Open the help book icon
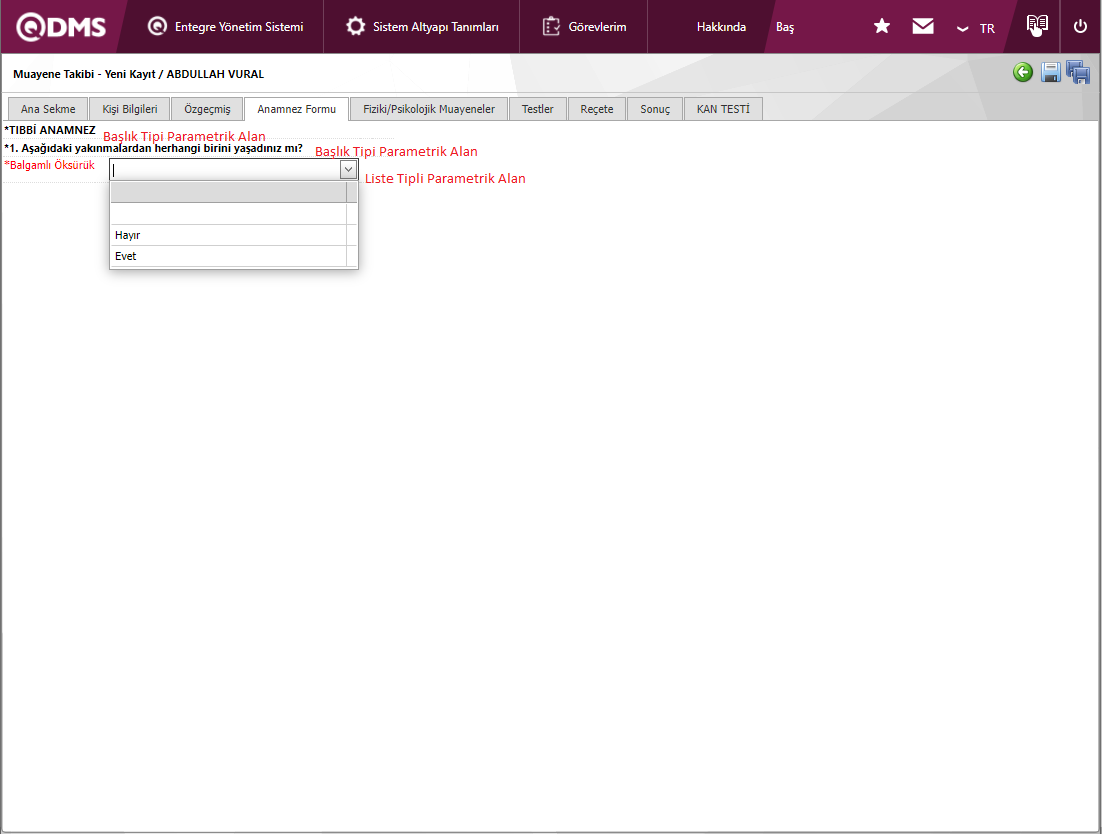This screenshot has width=1102, height=834. [x=1037, y=25]
